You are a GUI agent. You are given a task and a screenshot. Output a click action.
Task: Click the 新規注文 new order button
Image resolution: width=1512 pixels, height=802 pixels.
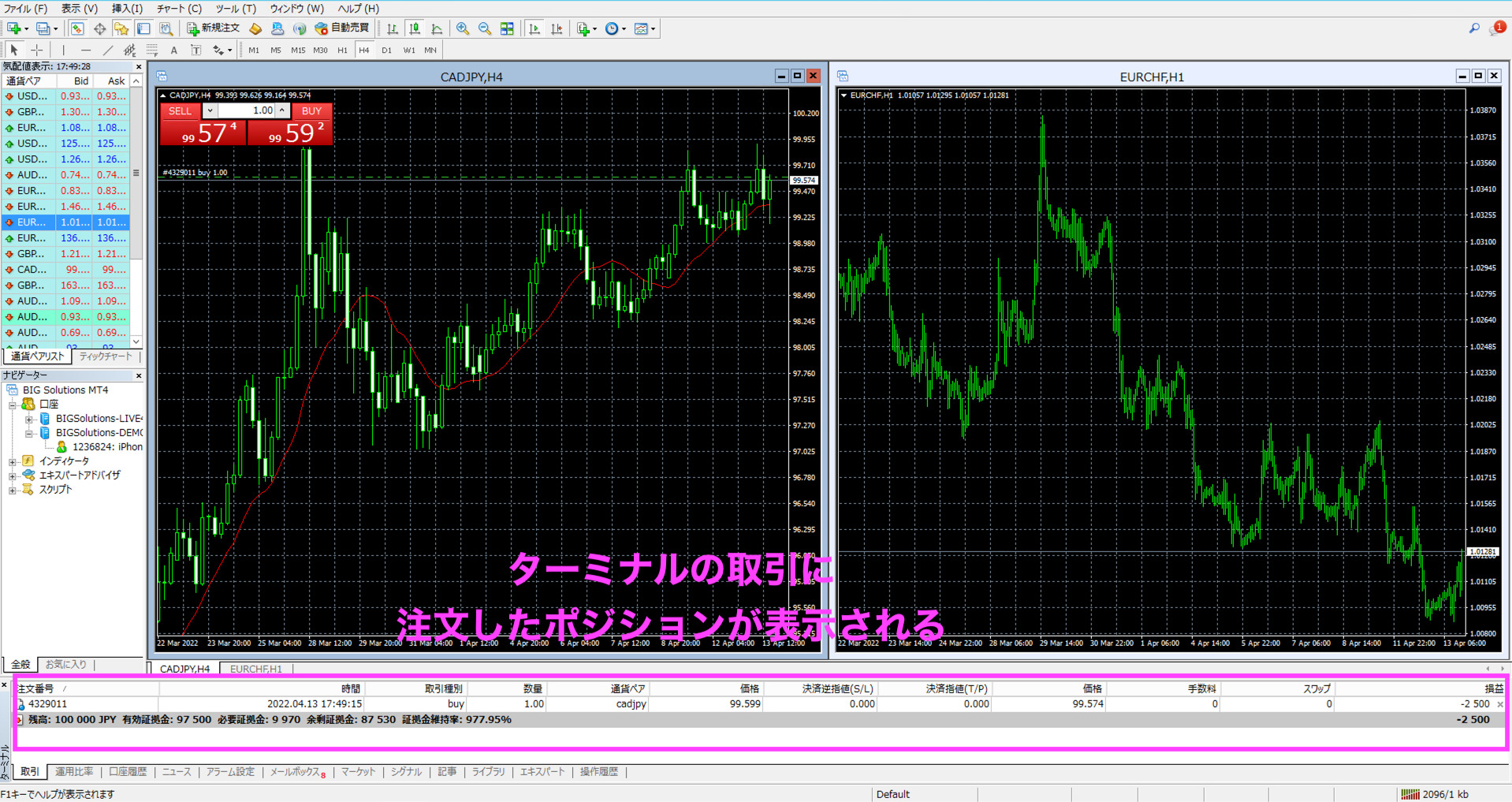tap(213, 28)
